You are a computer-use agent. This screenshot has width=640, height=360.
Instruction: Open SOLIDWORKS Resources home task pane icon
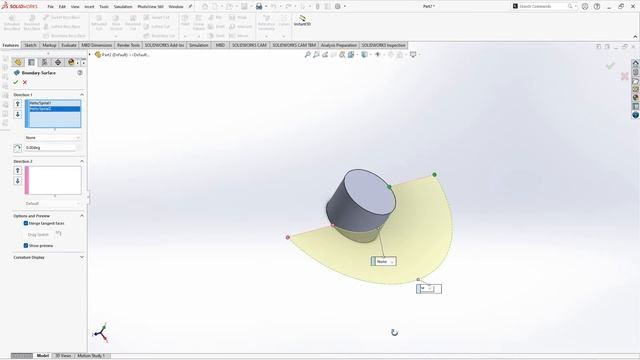coord(636,63)
